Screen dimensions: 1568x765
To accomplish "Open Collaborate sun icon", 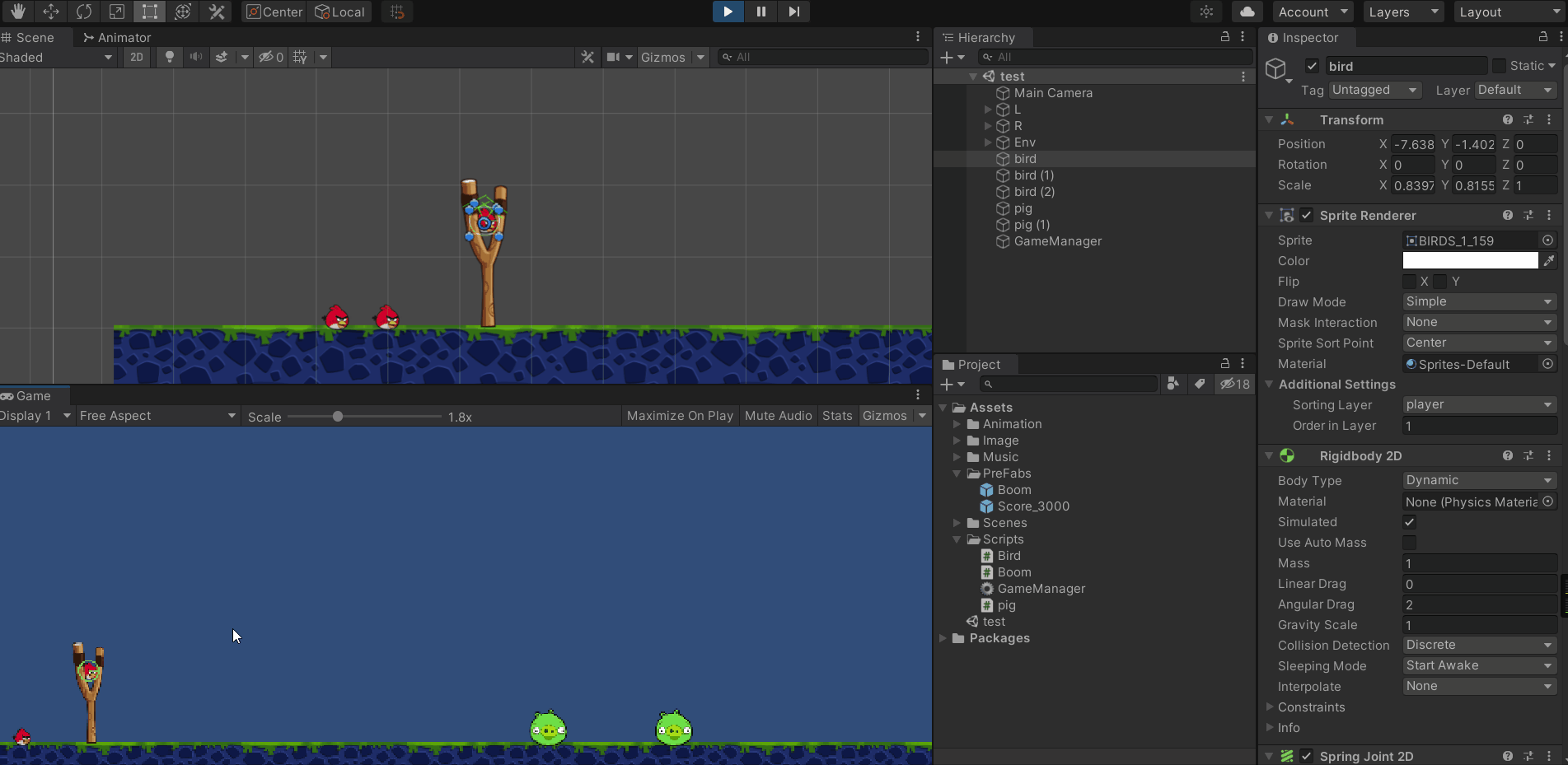I will click(x=1206, y=12).
